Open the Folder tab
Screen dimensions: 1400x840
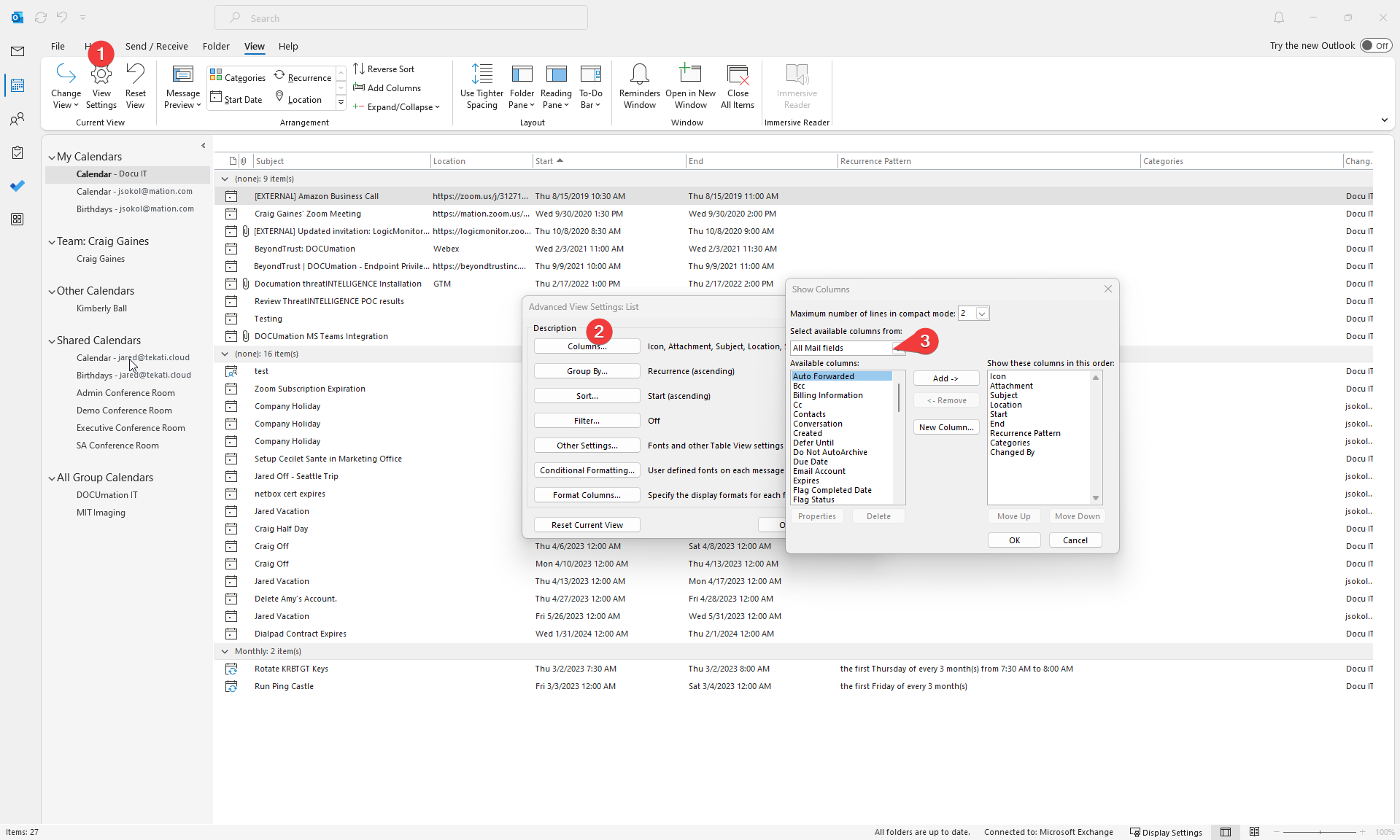click(x=216, y=46)
